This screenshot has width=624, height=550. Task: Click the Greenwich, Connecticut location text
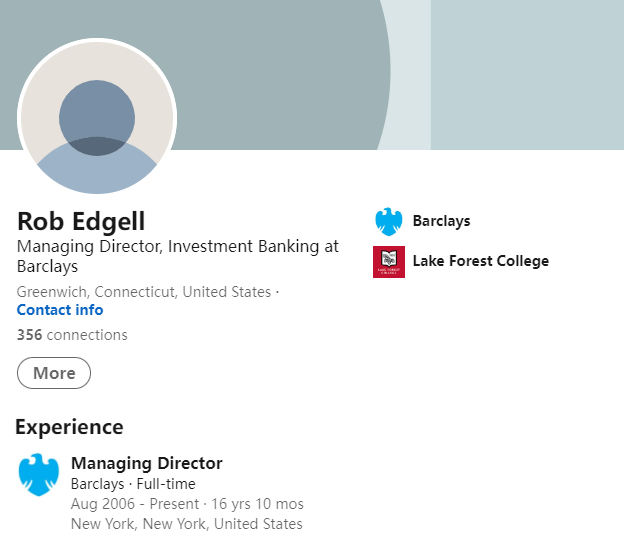click(x=144, y=292)
